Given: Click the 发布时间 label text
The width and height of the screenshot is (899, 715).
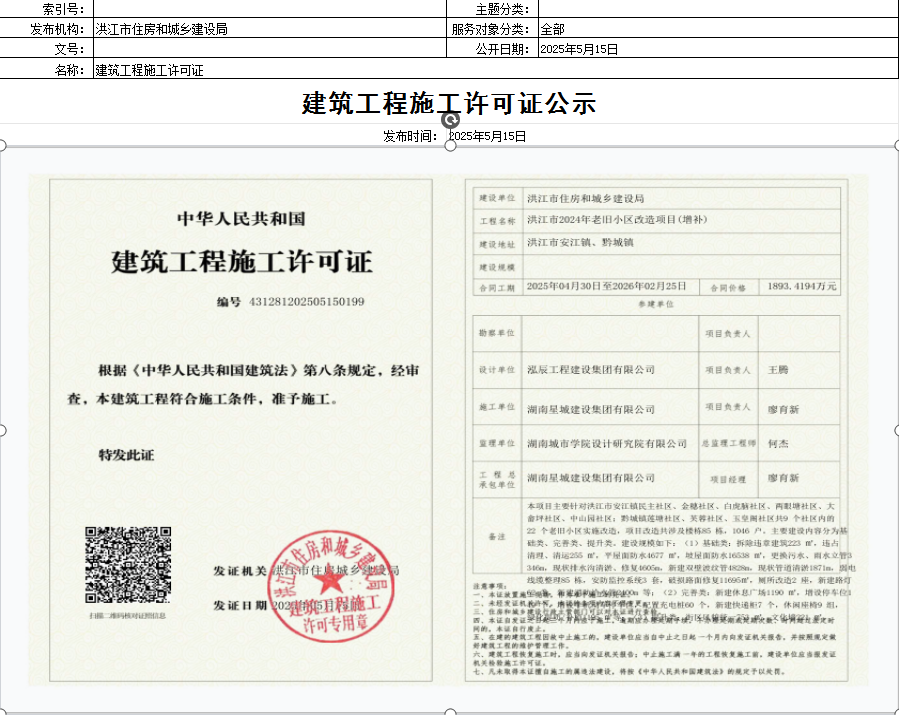Looking at the screenshot, I should point(410,136).
